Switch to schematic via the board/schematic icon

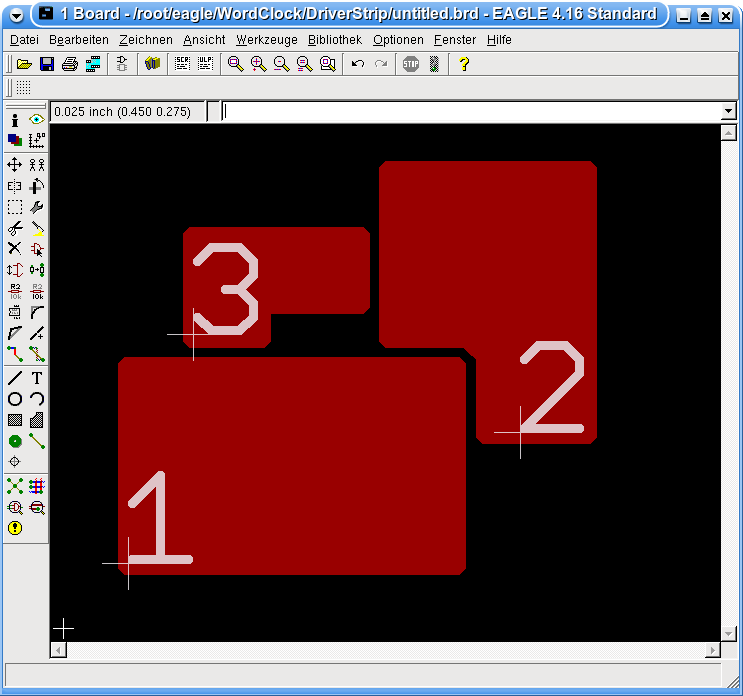122,64
